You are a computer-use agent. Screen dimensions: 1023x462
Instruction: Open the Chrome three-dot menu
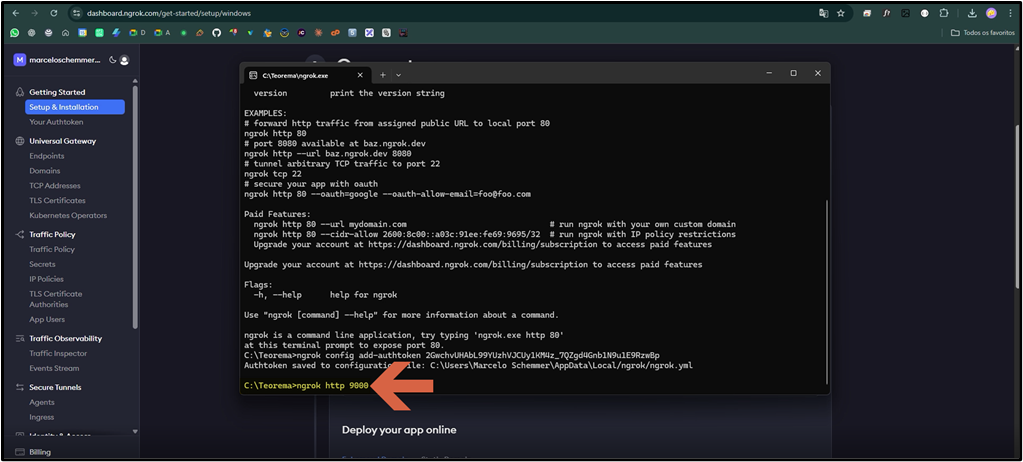pos(1011,13)
